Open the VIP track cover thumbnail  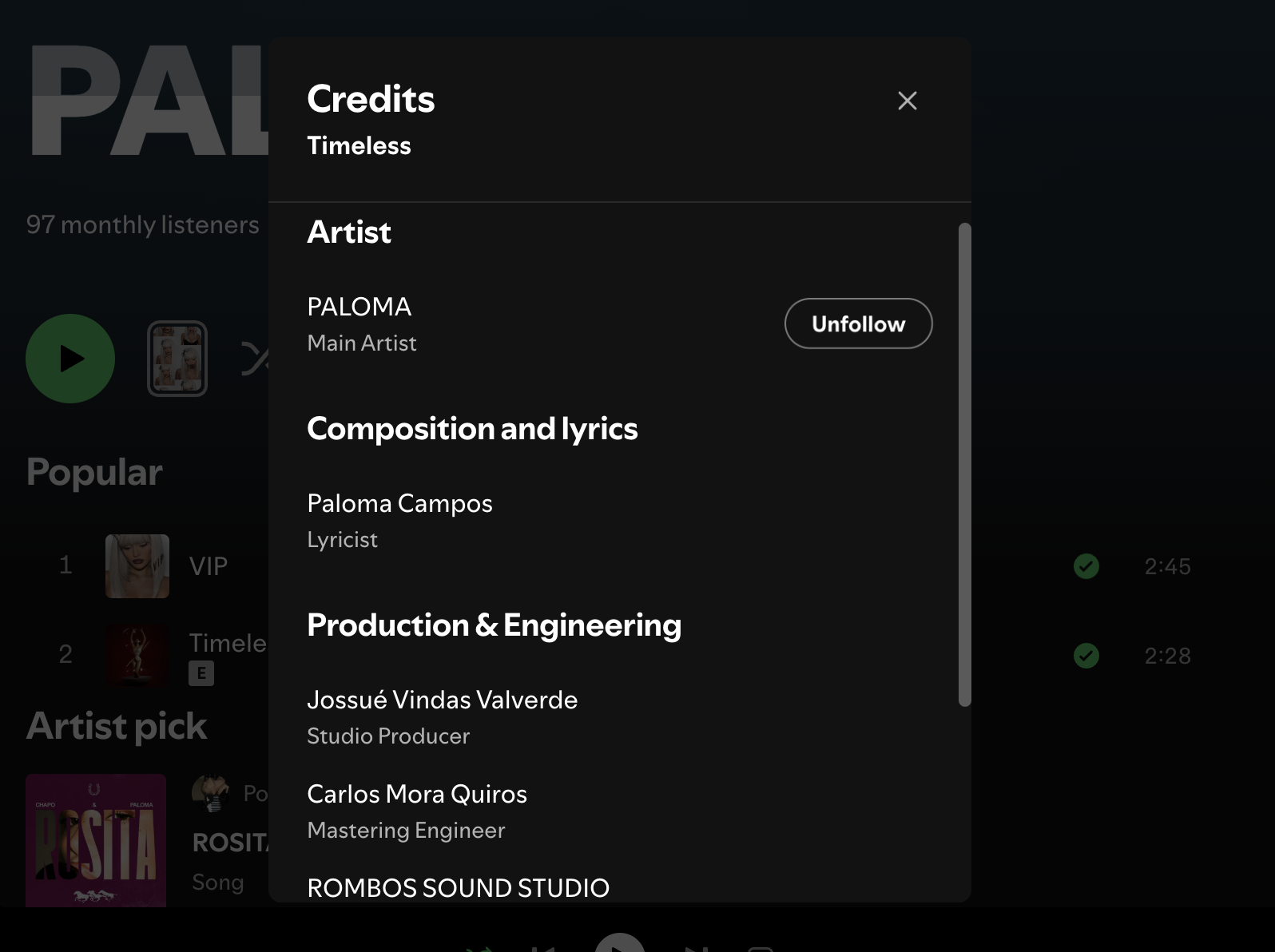point(137,566)
